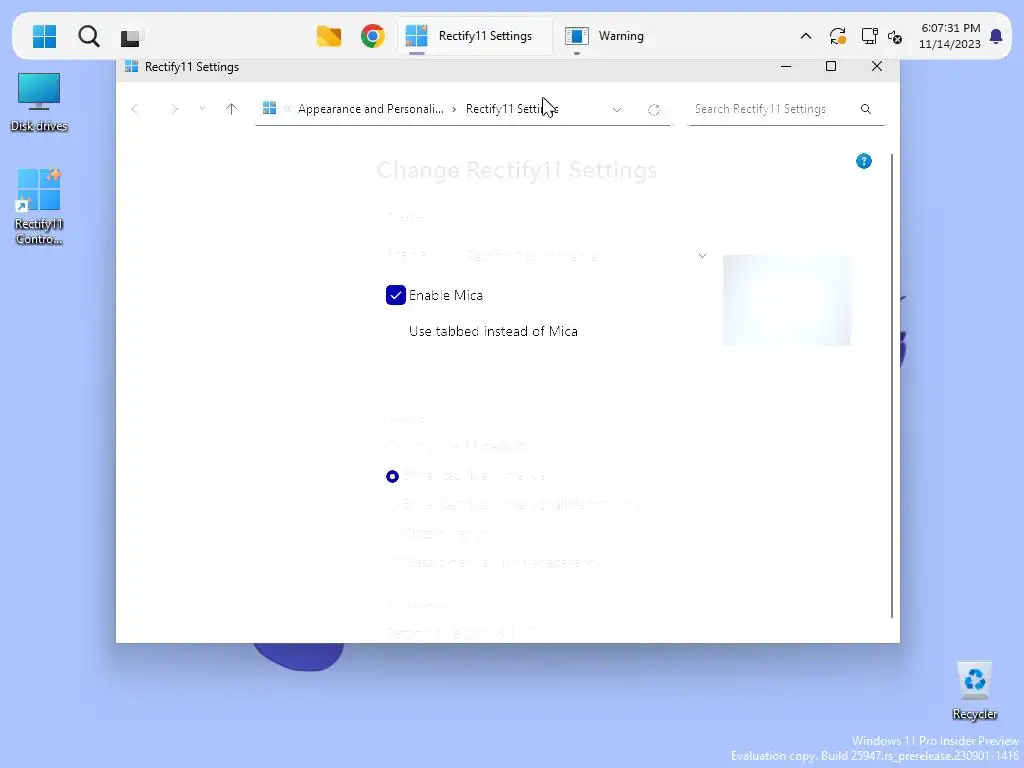
Task: Launch Google Chrome from the taskbar
Action: click(372, 36)
